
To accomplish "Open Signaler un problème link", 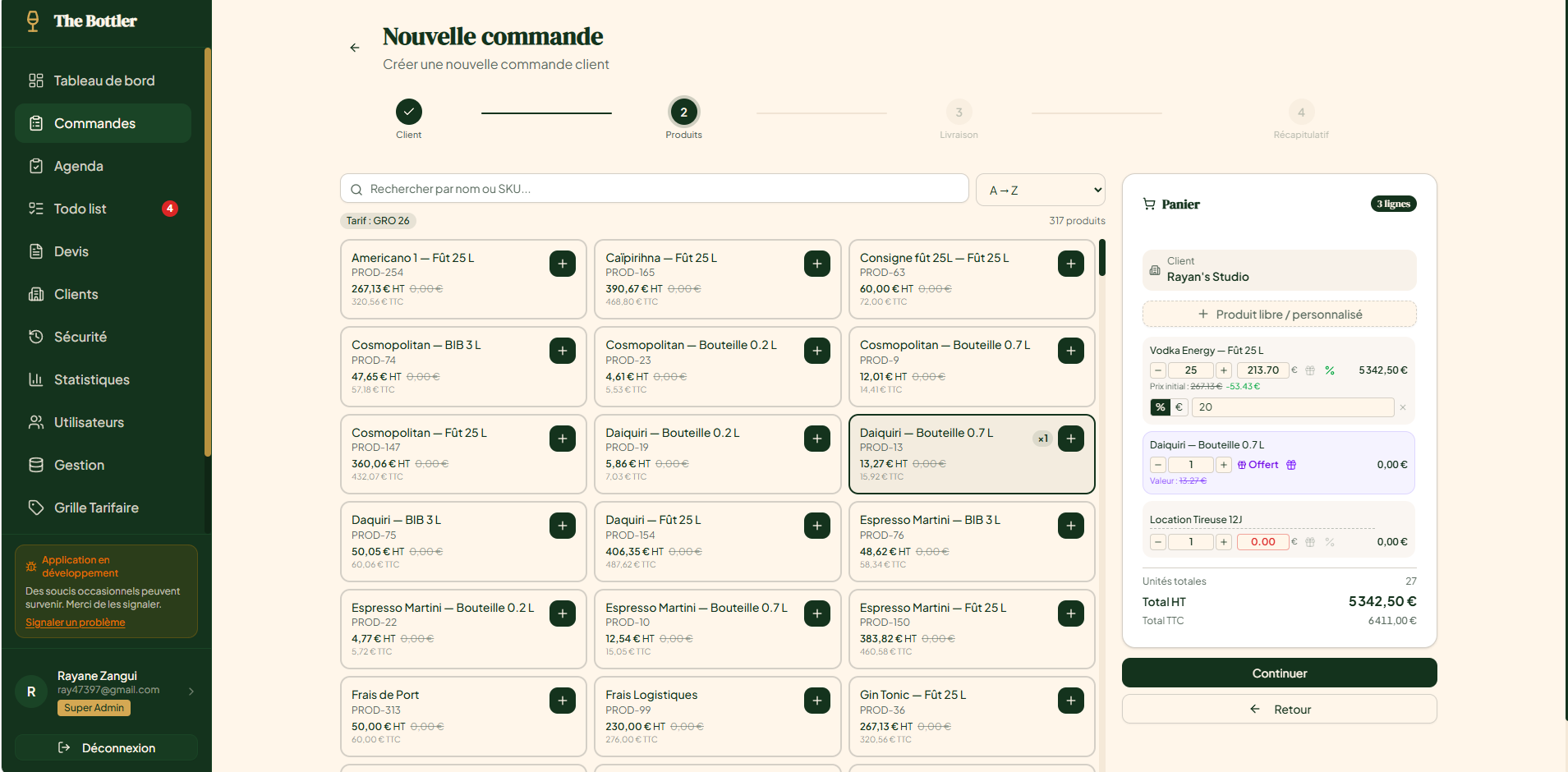I will (75, 623).
